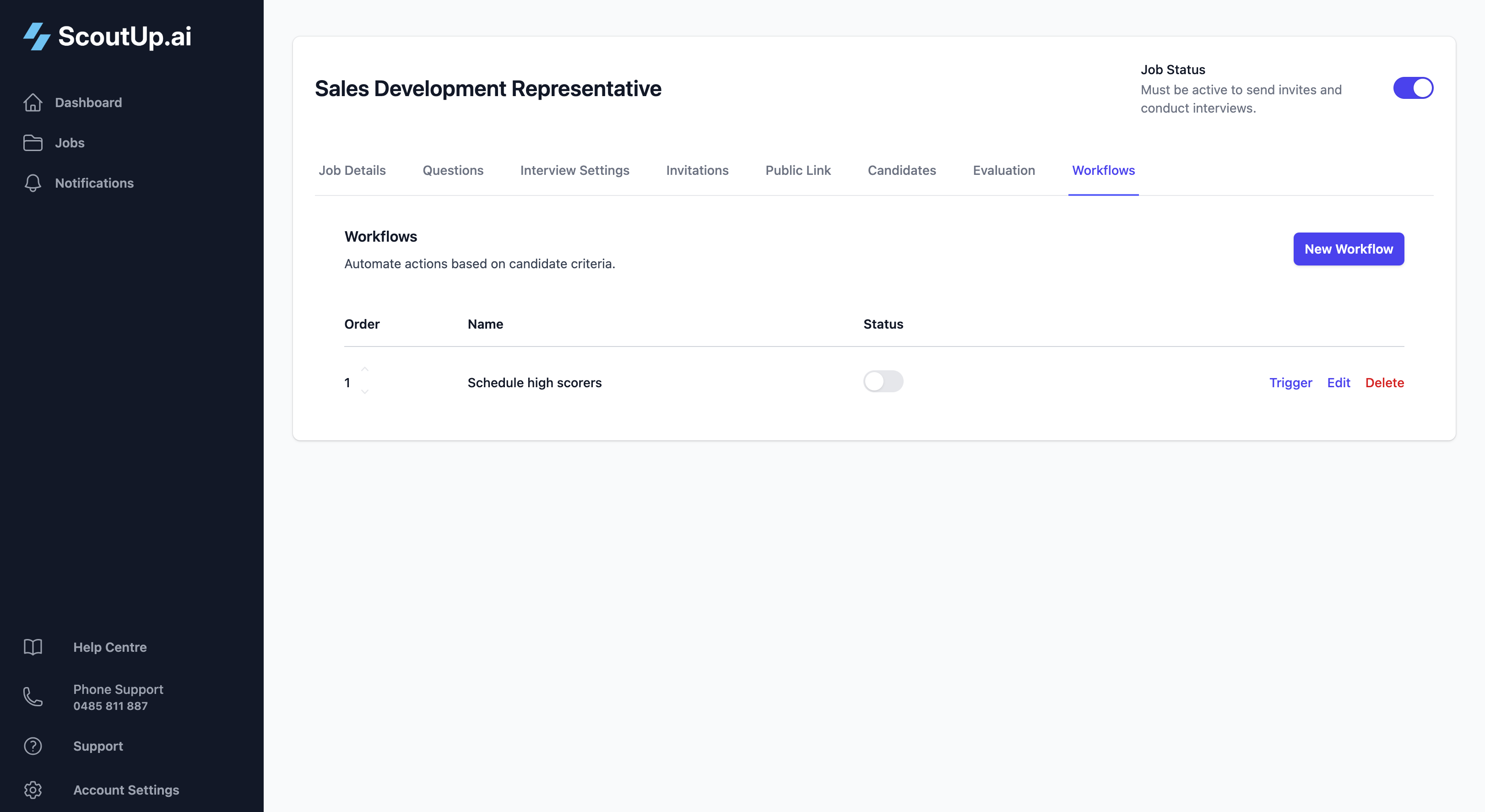Click the New Workflow button
The width and height of the screenshot is (1485, 812).
click(x=1349, y=249)
